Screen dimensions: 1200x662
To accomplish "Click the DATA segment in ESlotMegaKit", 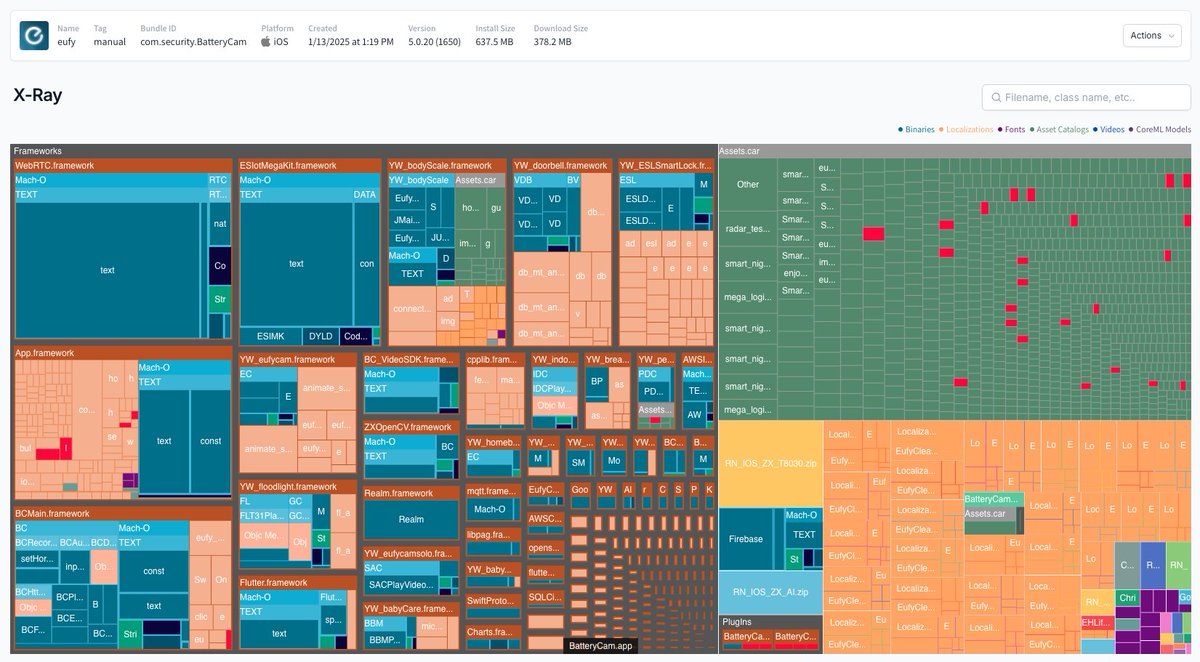I will tap(365, 194).
